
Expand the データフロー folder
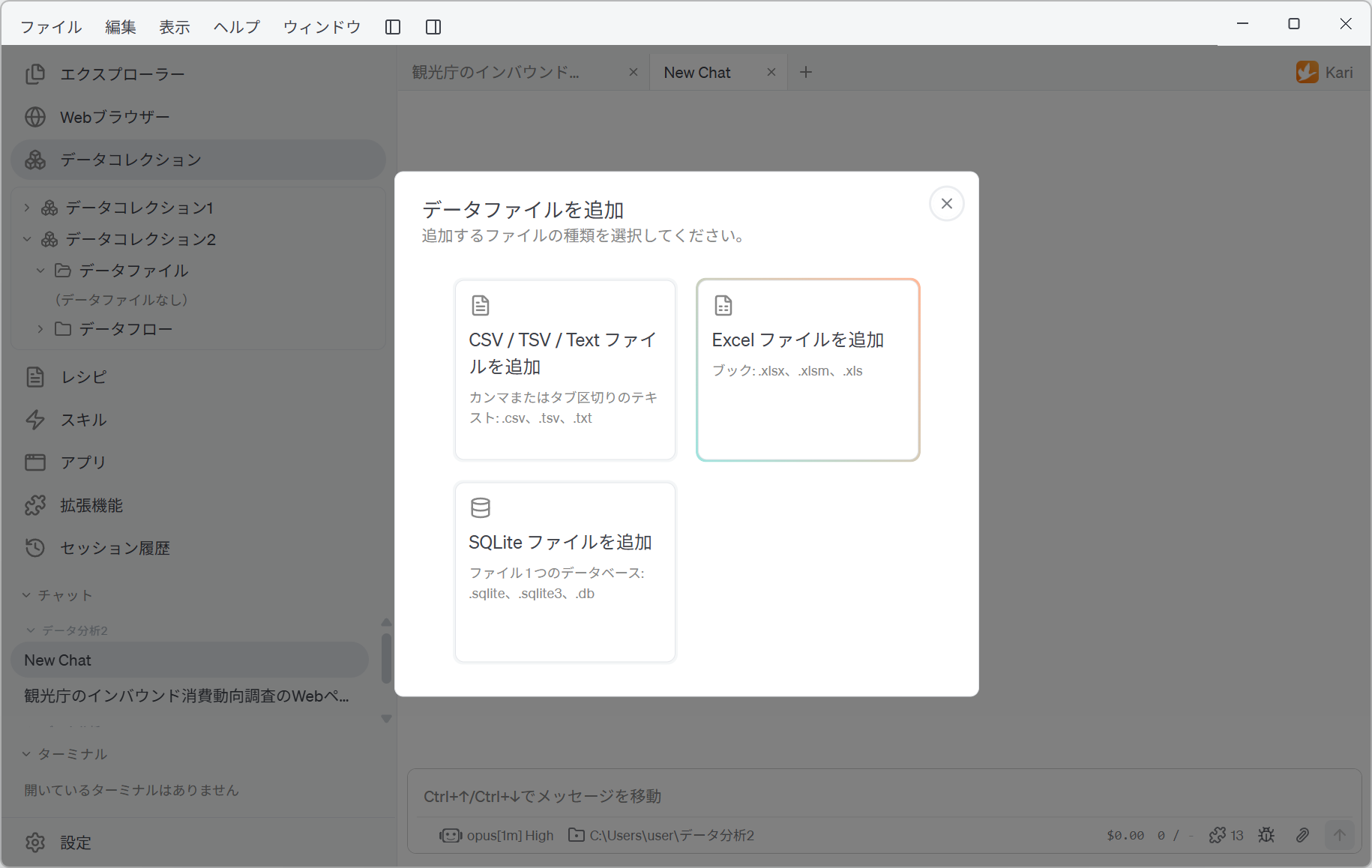click(x=40, y=329)
